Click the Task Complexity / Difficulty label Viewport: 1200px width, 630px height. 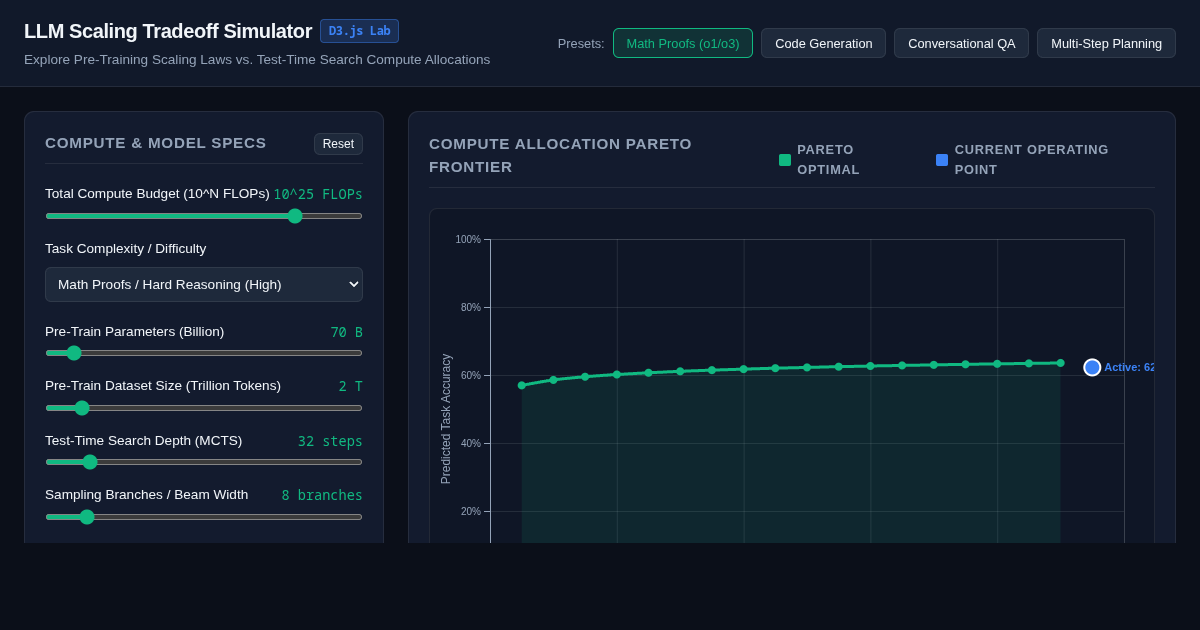[126, 248]
